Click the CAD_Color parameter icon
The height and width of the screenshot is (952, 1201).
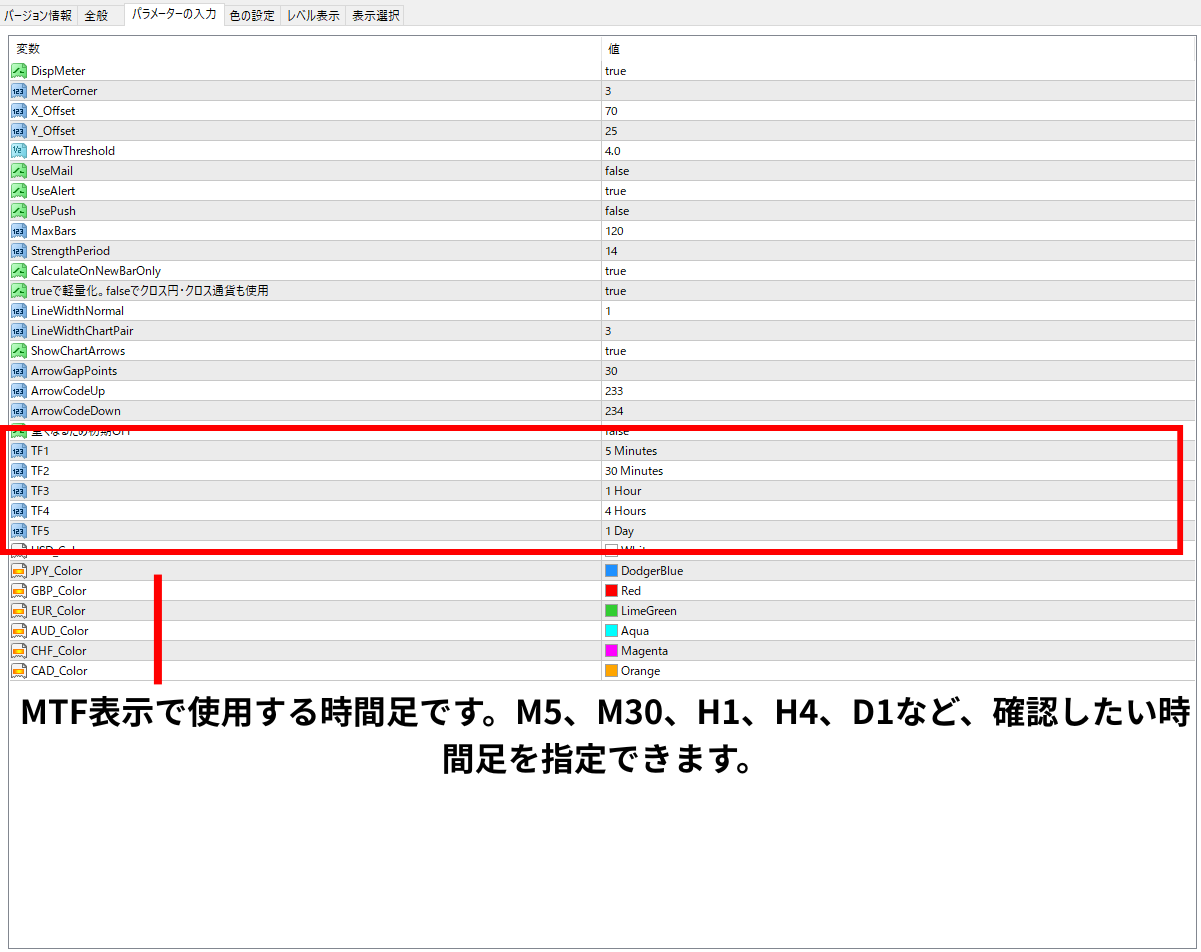coord(19,671)
